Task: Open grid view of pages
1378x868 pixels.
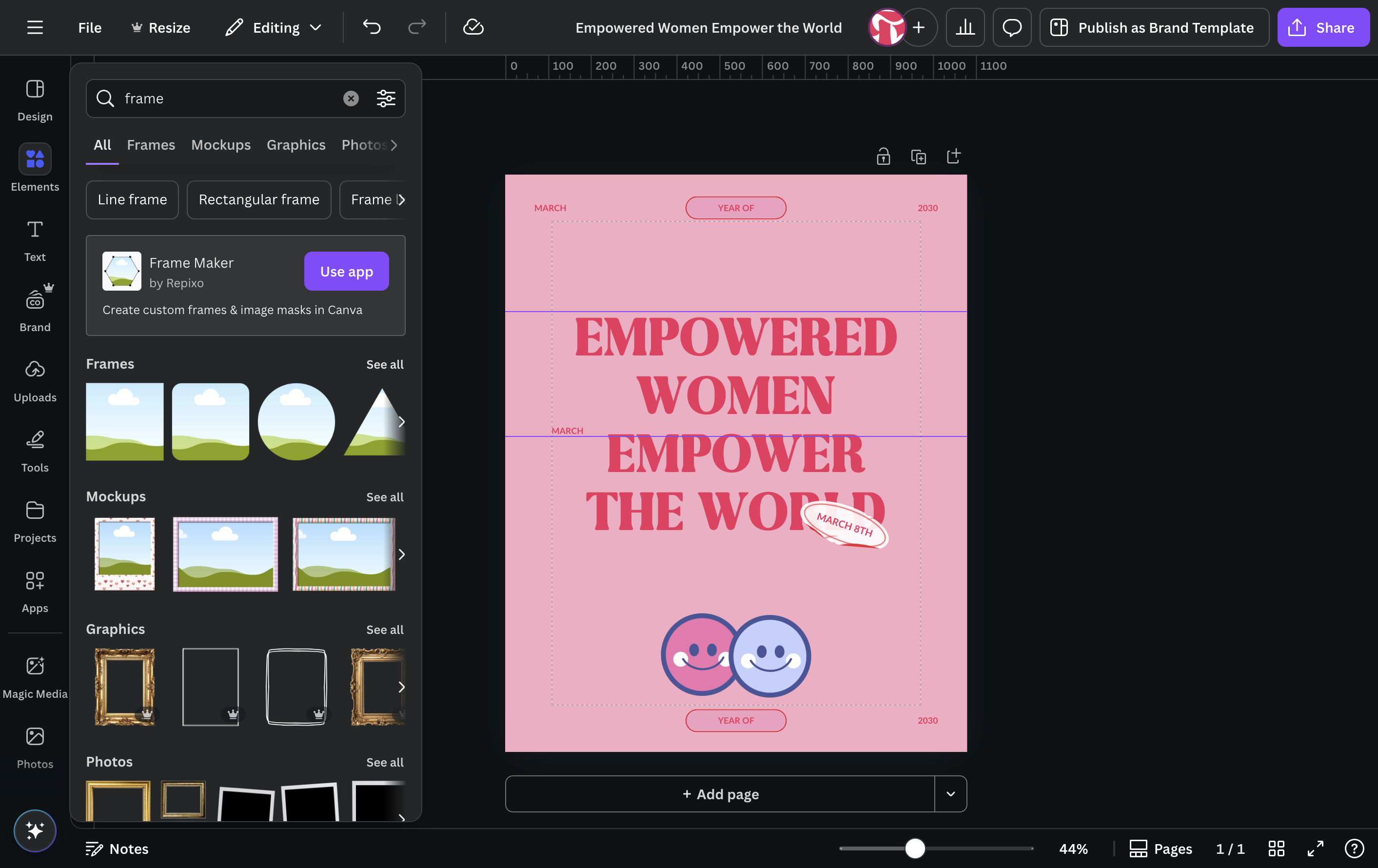Action: point(1276,848)
